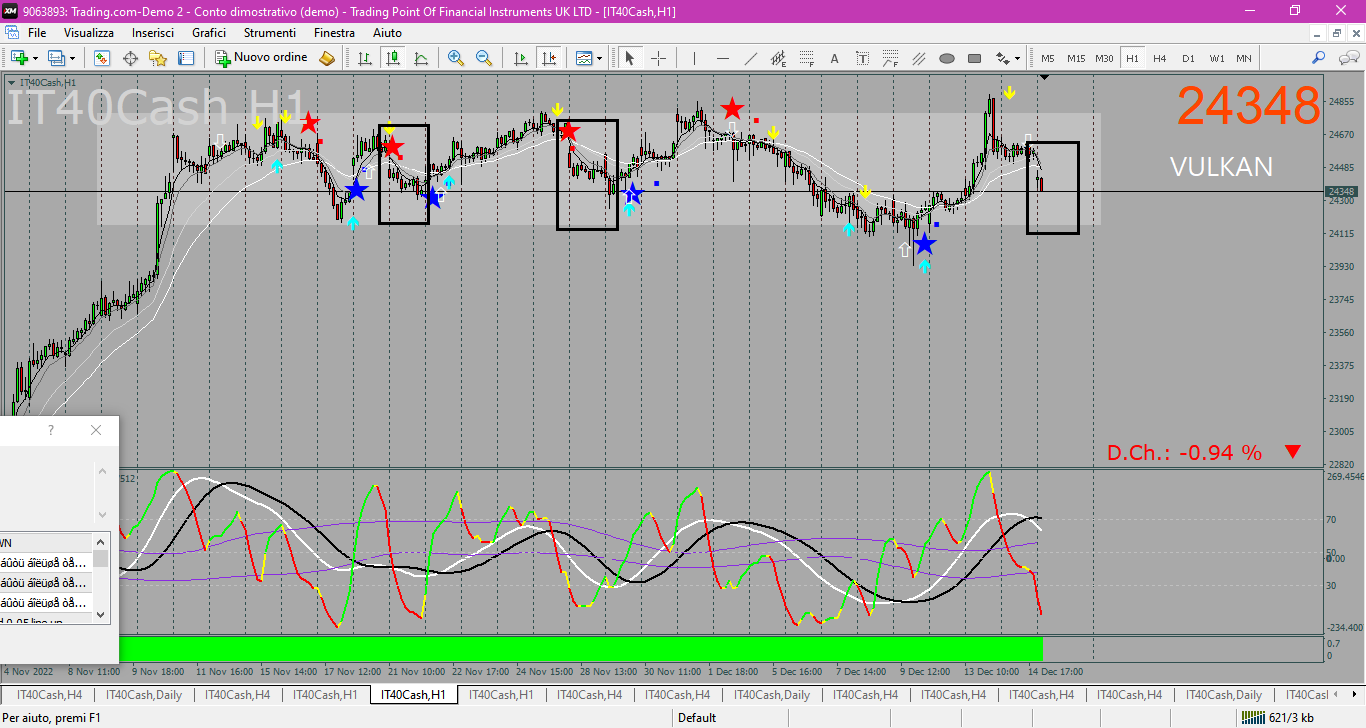
Task: Click the Default profile status bar entry
Action: click(697, 717)
